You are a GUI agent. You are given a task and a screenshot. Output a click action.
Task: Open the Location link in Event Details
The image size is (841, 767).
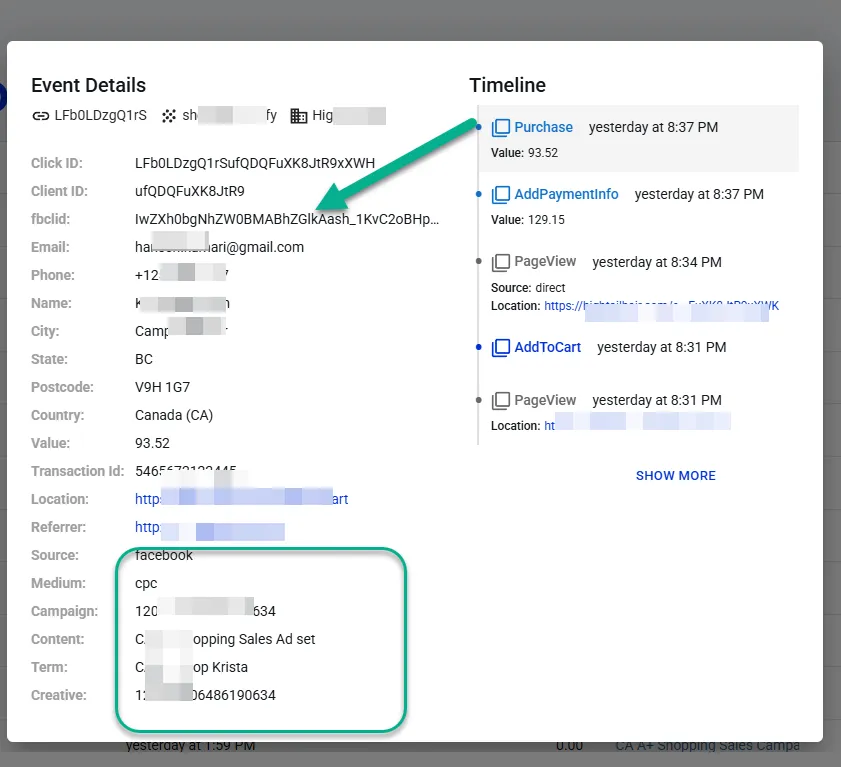click(x=241, y=499)
